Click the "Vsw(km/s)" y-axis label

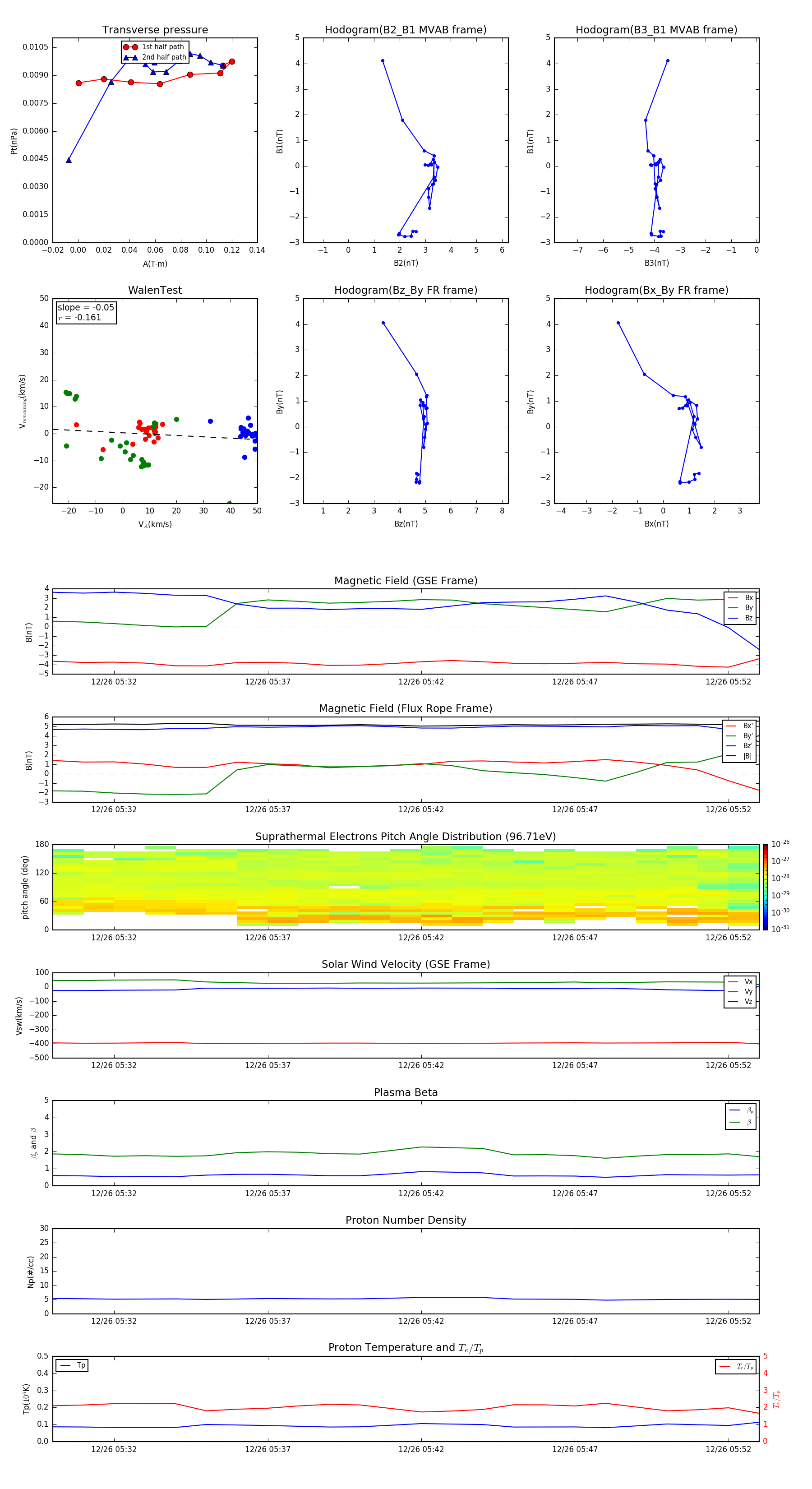[x=19, y=1016]
